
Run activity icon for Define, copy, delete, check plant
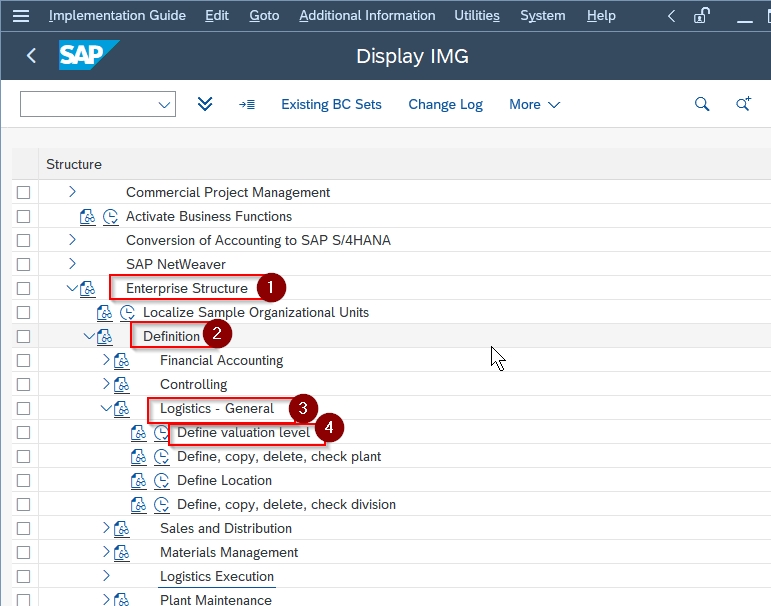pos(162,457)
